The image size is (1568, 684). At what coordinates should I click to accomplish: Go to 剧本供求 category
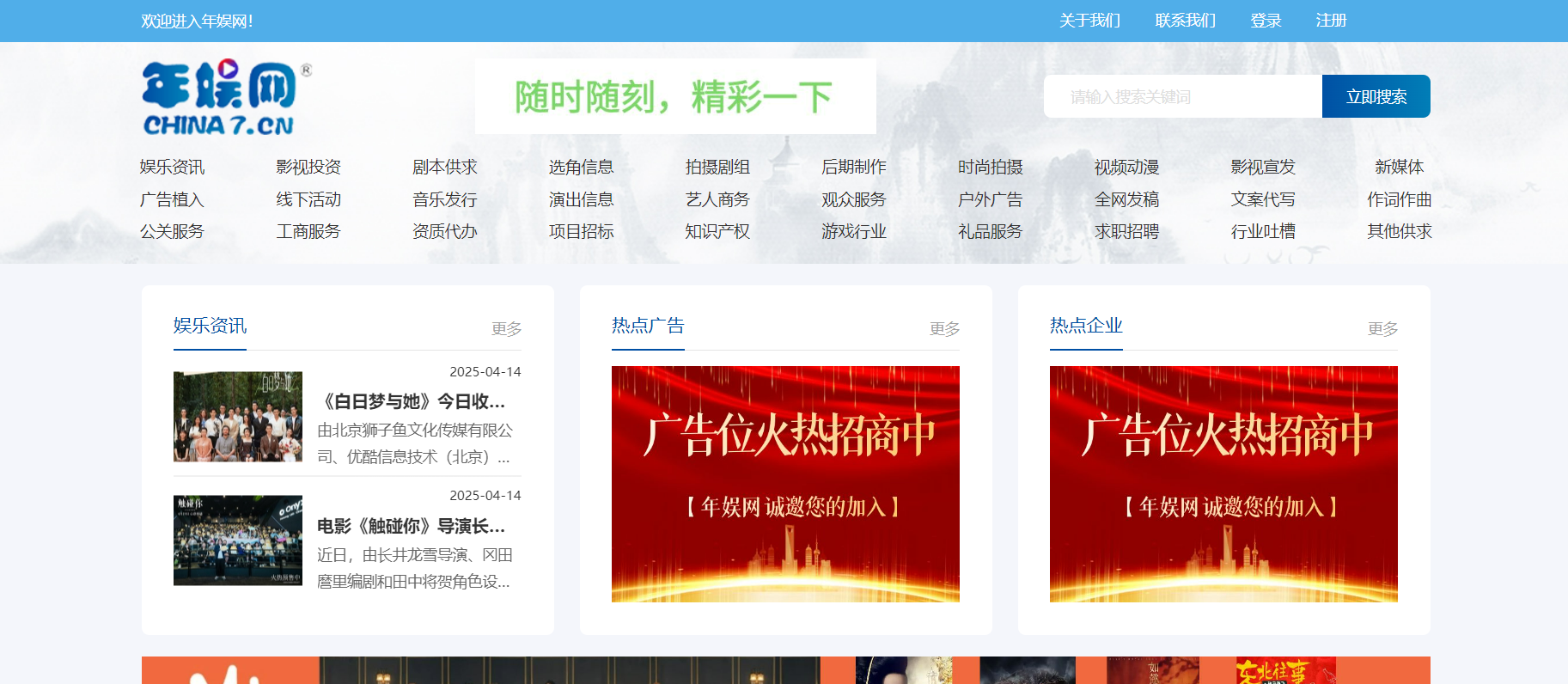pyautogui.click(x=444, y=167)
